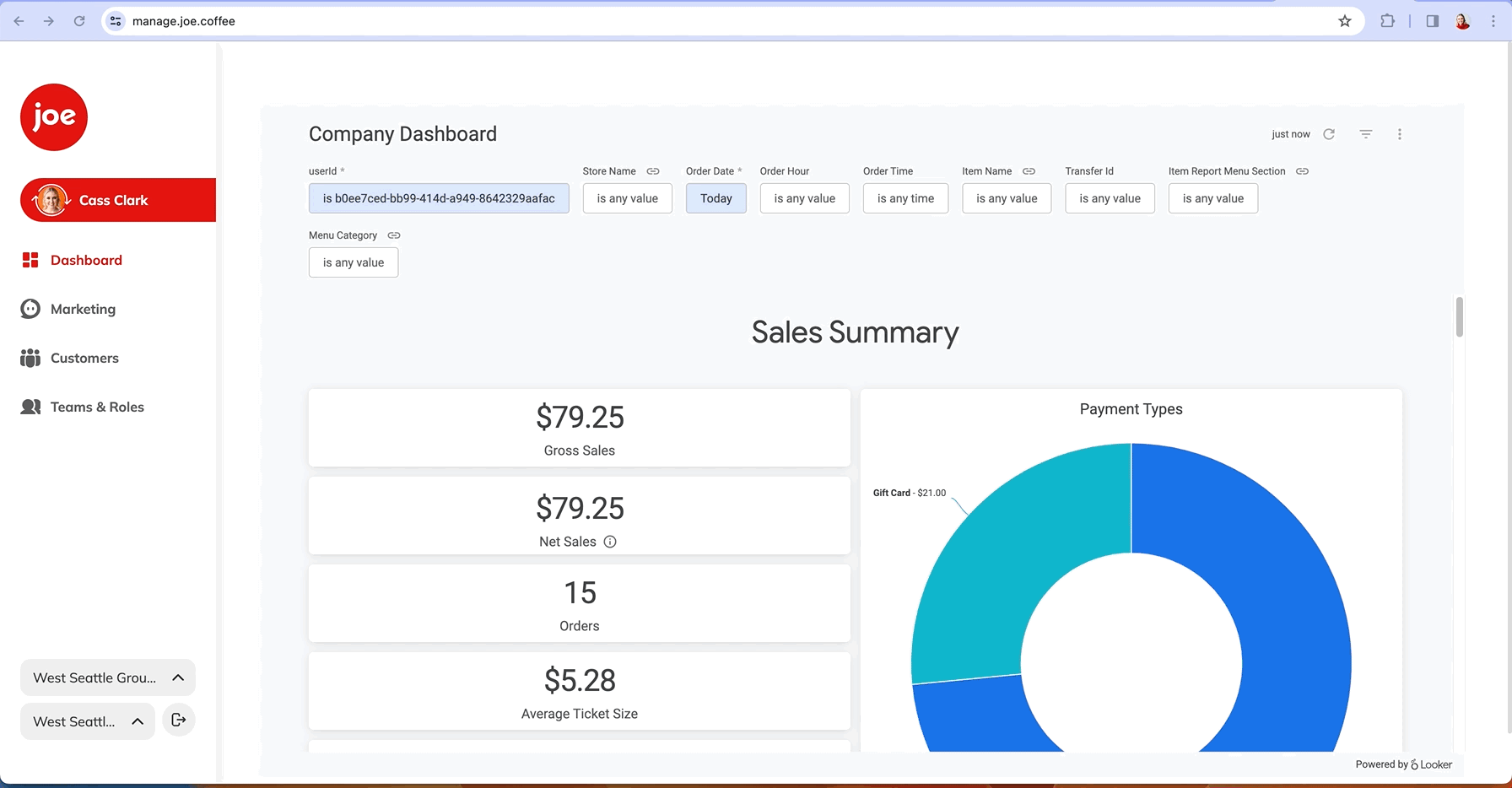1512x788 pixels.
Task: Click the Chrome profile avatar
Action: pyautogui.click(x=1463, y=21)
